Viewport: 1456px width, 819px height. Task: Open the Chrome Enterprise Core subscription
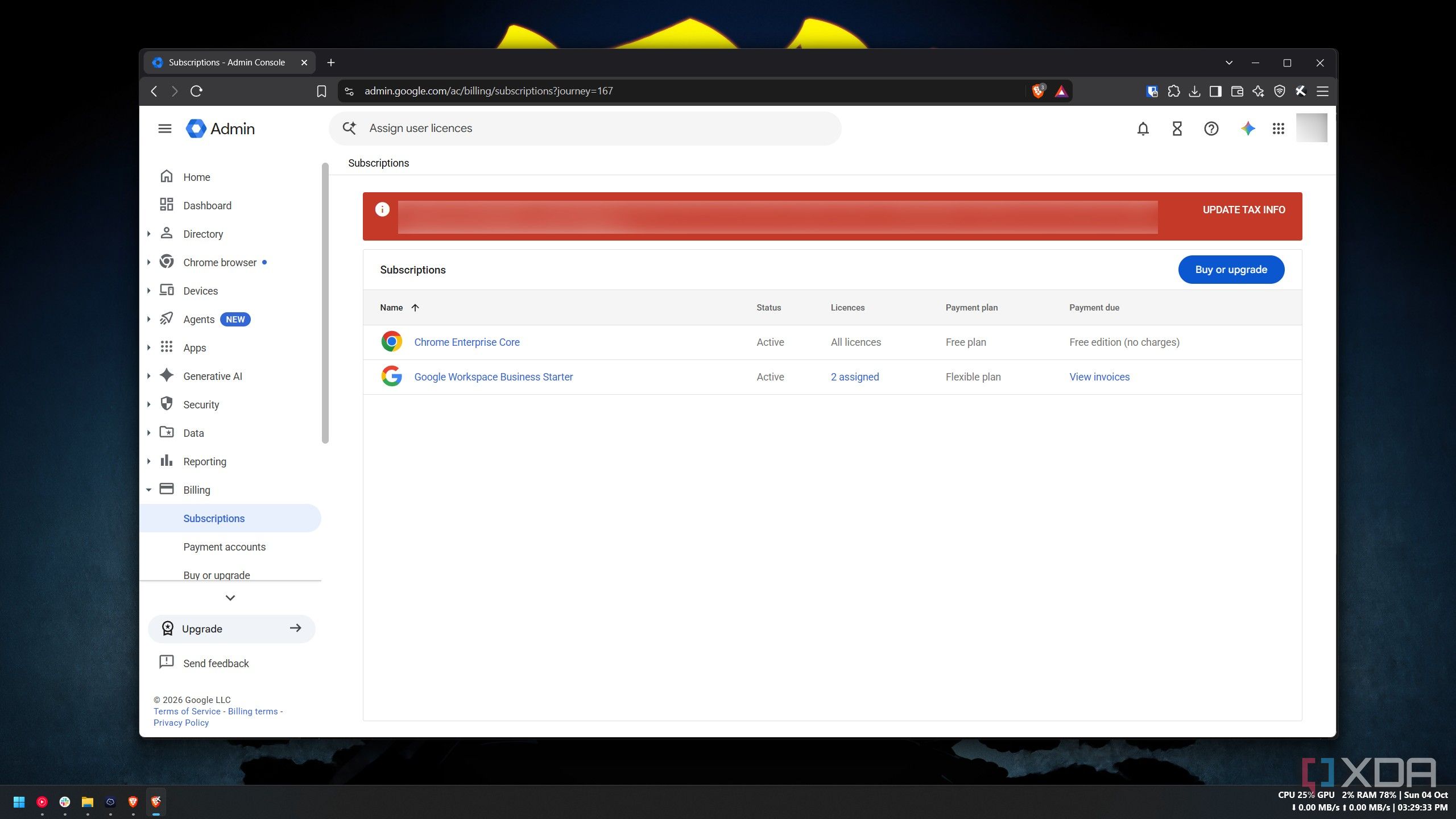click(x=466, y=342)
